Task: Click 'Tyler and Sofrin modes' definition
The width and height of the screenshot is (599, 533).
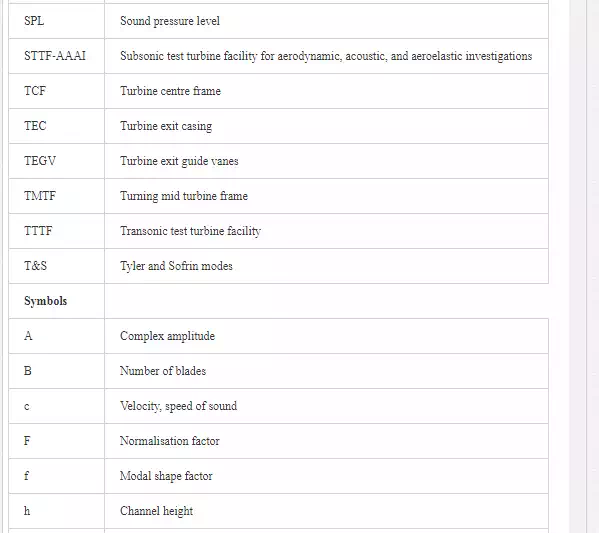Action: [x=176, y=266]
